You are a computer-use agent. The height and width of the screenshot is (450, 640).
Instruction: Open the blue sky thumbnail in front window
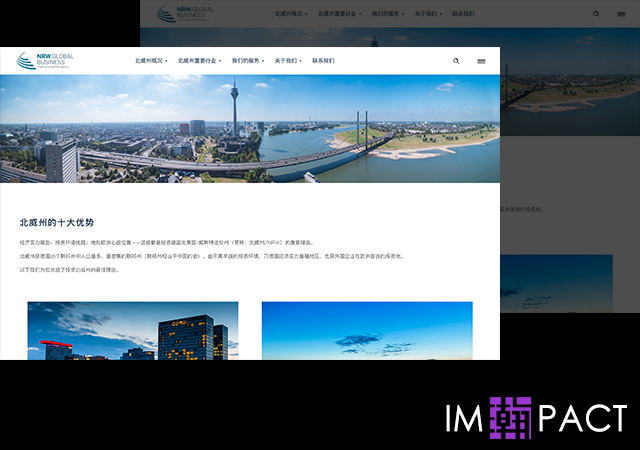pos(367,331)
